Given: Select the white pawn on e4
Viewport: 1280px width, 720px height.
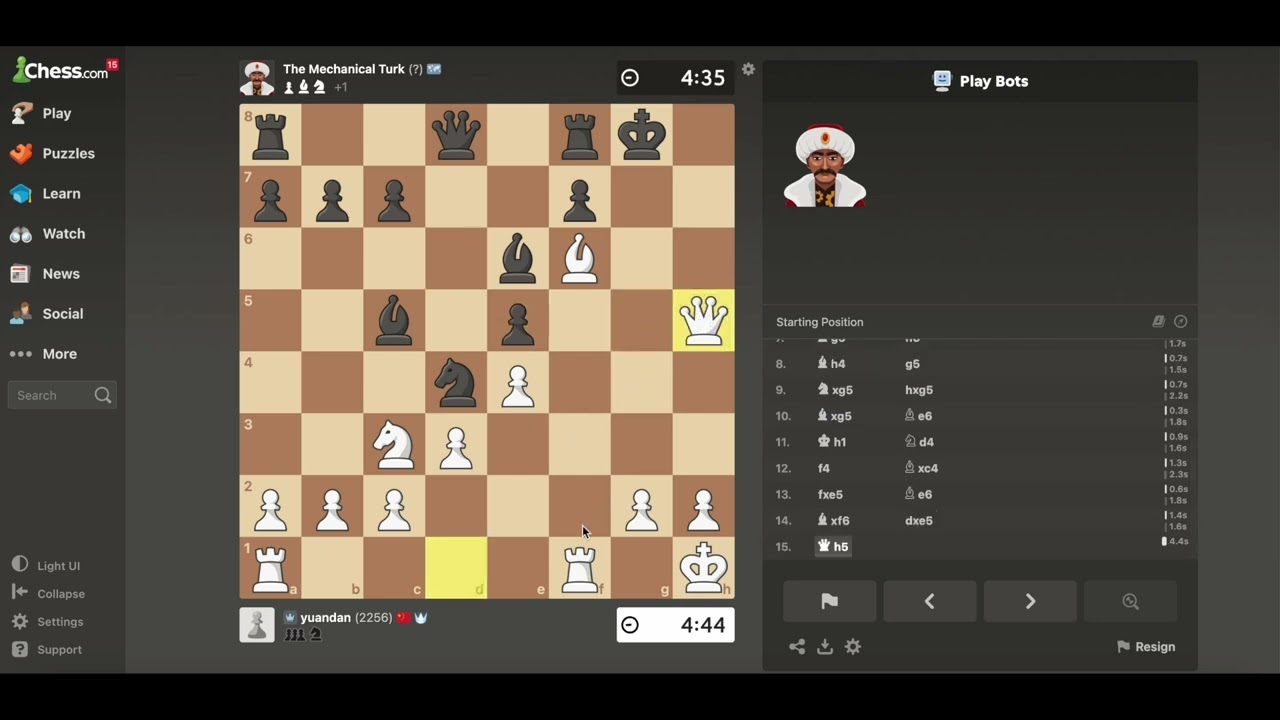Looking at the screenshot, I should pos(518,383).
